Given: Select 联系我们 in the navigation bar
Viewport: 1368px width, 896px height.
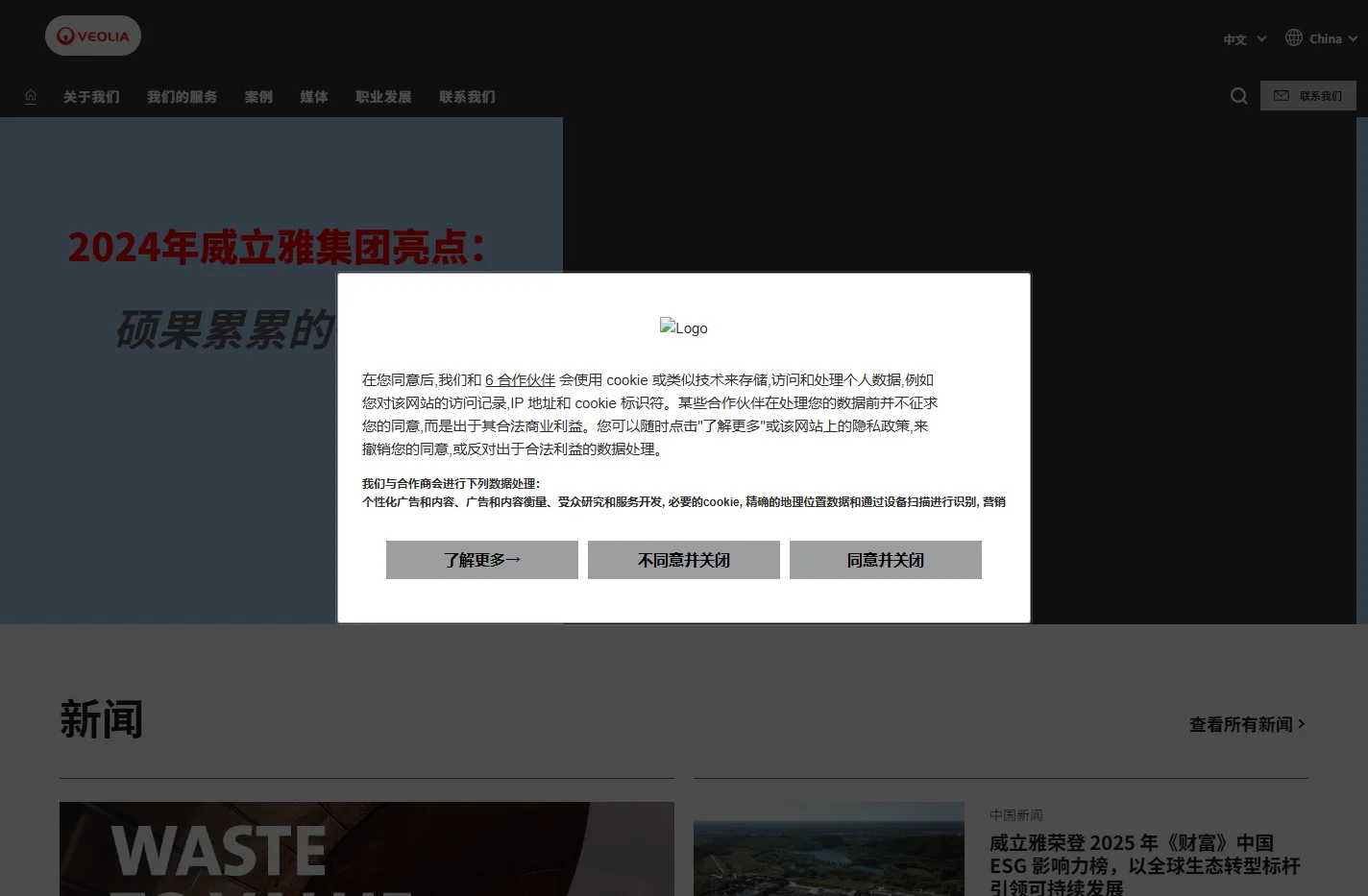Looking at the screenshot, I should click(467, 97).
